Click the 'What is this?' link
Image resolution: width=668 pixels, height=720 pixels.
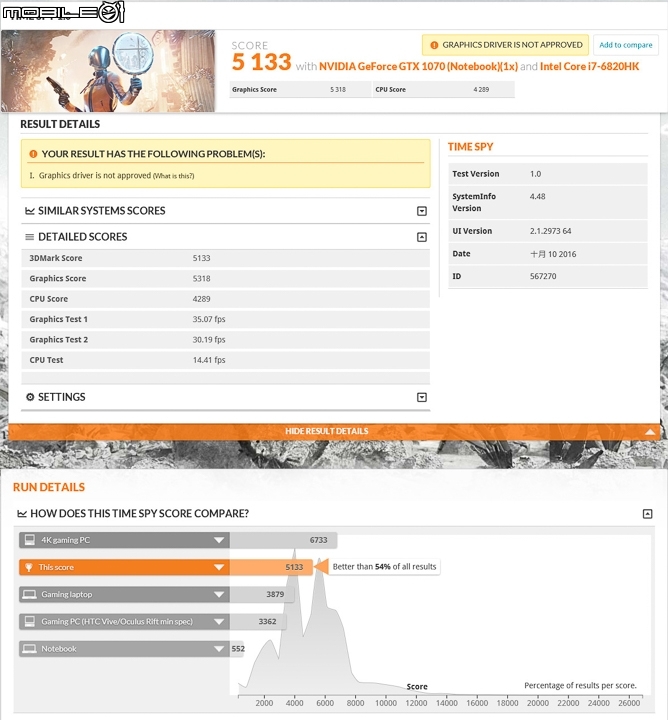pos(174,176)
